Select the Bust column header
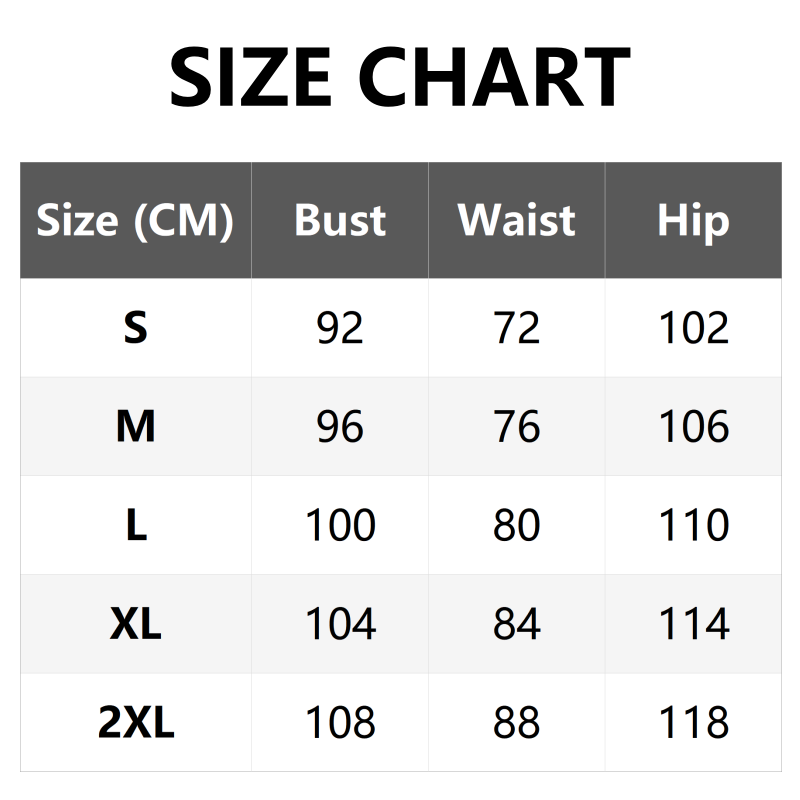800x800 pixels. click(x=340, y=220)
